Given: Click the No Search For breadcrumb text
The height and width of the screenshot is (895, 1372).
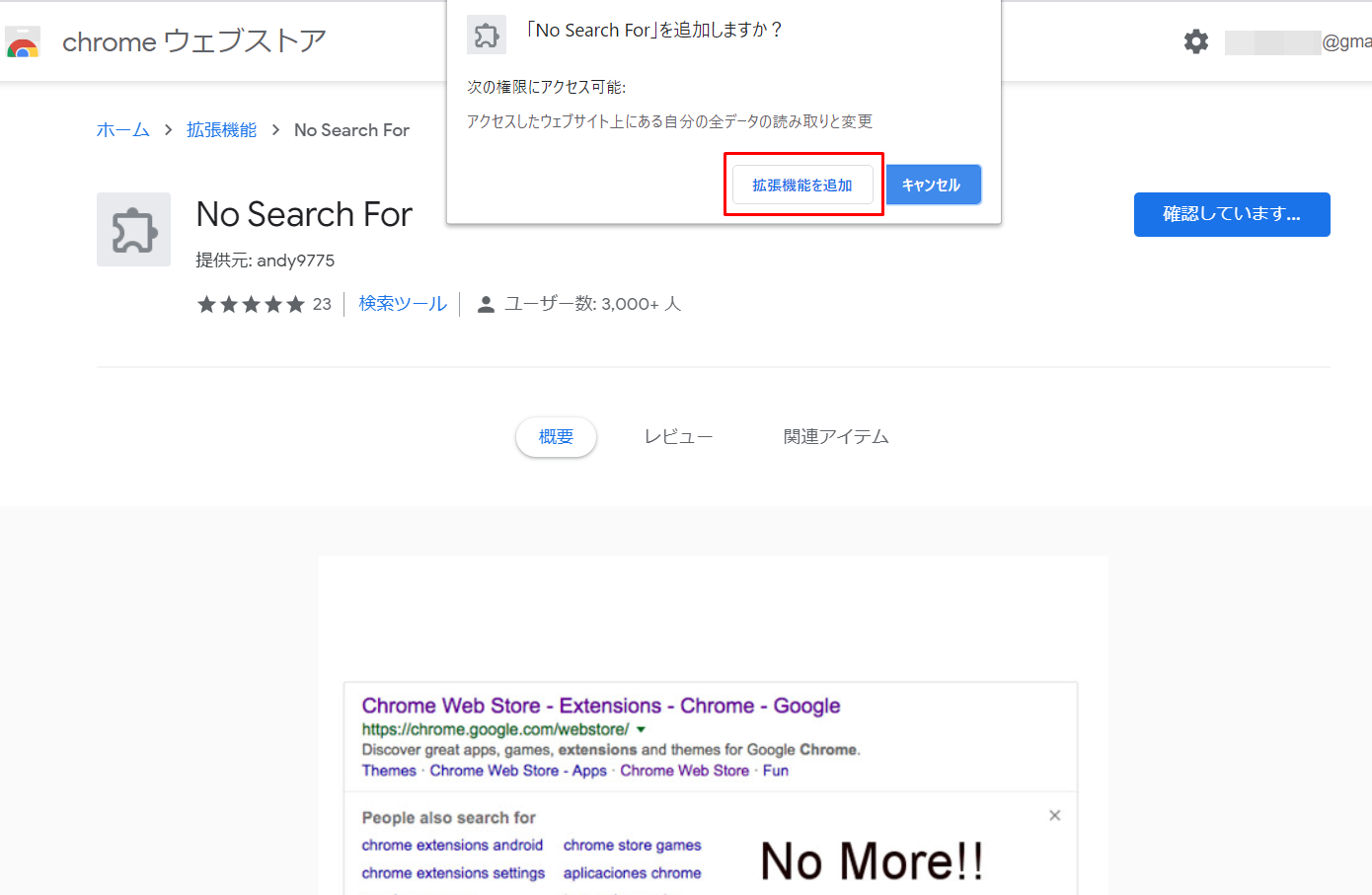Looking at the screenshot, I should pos(351,129).
